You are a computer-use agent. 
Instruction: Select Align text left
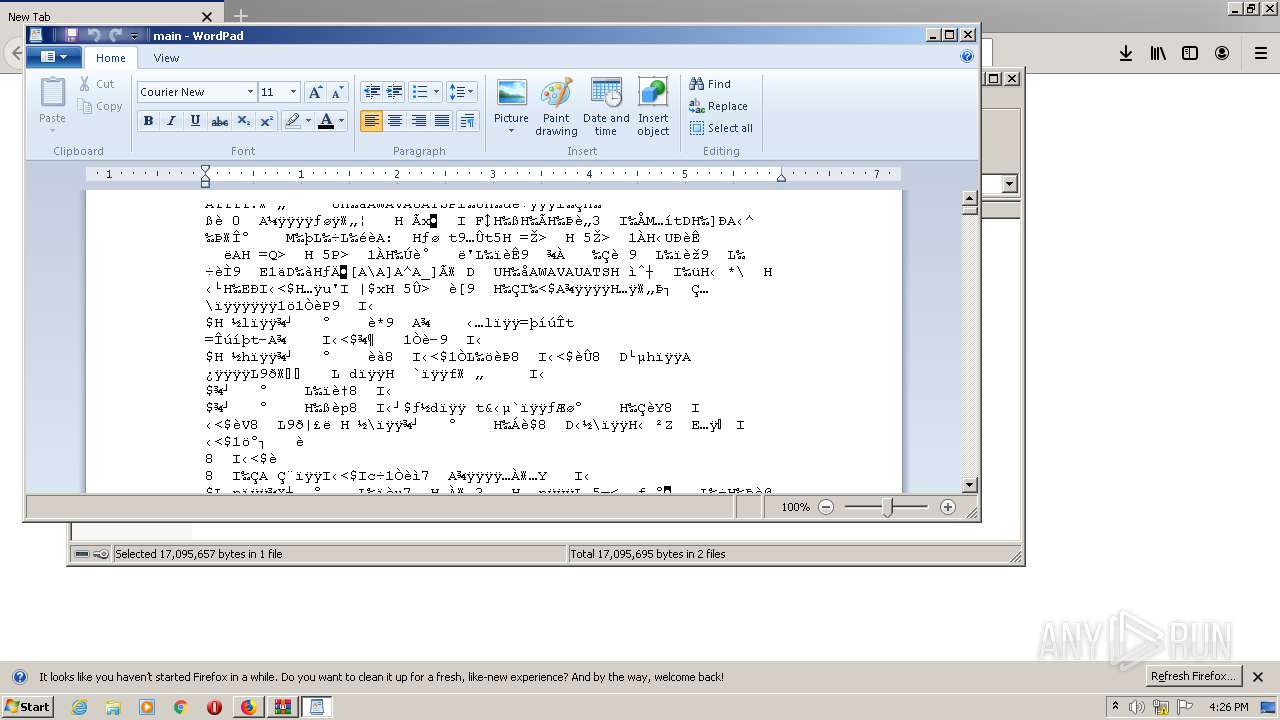[372, 121]
